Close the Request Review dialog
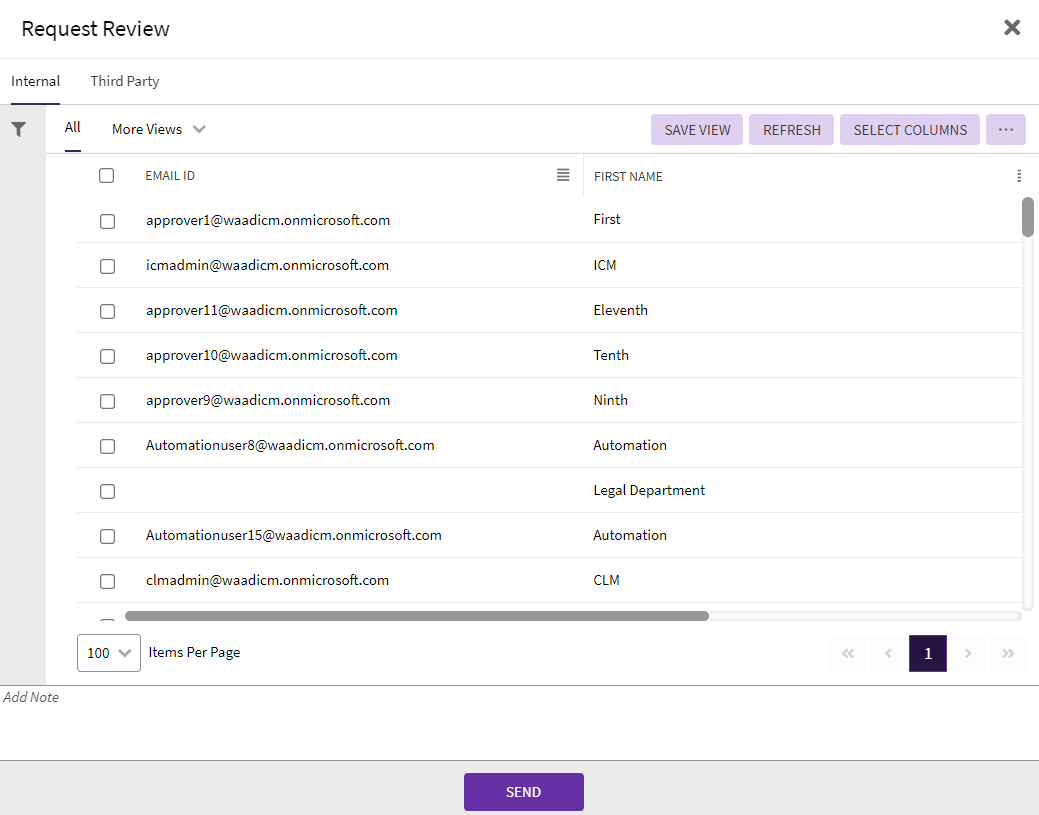The width and height of the screenshot is (1039, 815). (x=1012, y=28)
